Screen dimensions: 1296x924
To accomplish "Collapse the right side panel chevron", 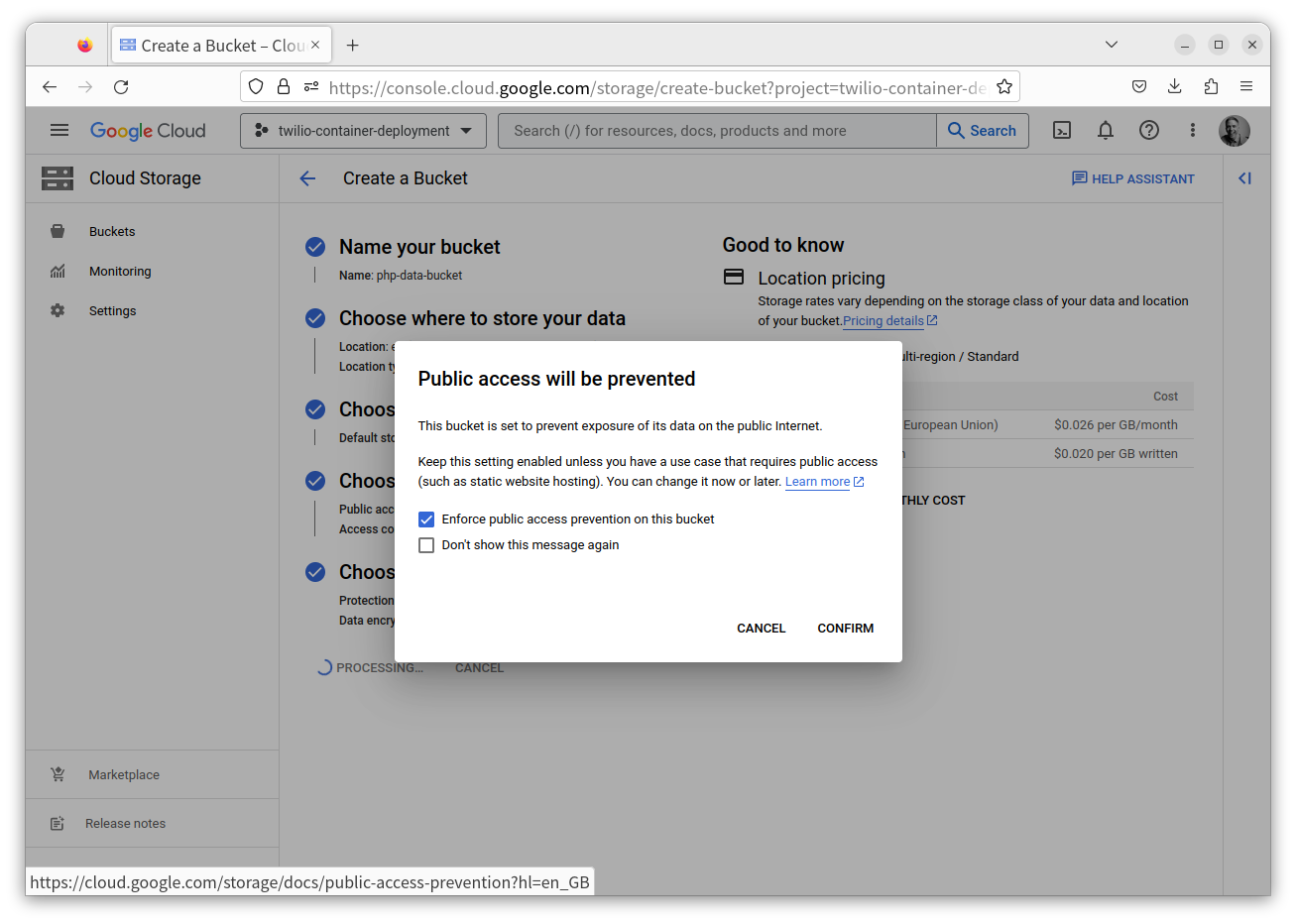I will [1244, 178].
